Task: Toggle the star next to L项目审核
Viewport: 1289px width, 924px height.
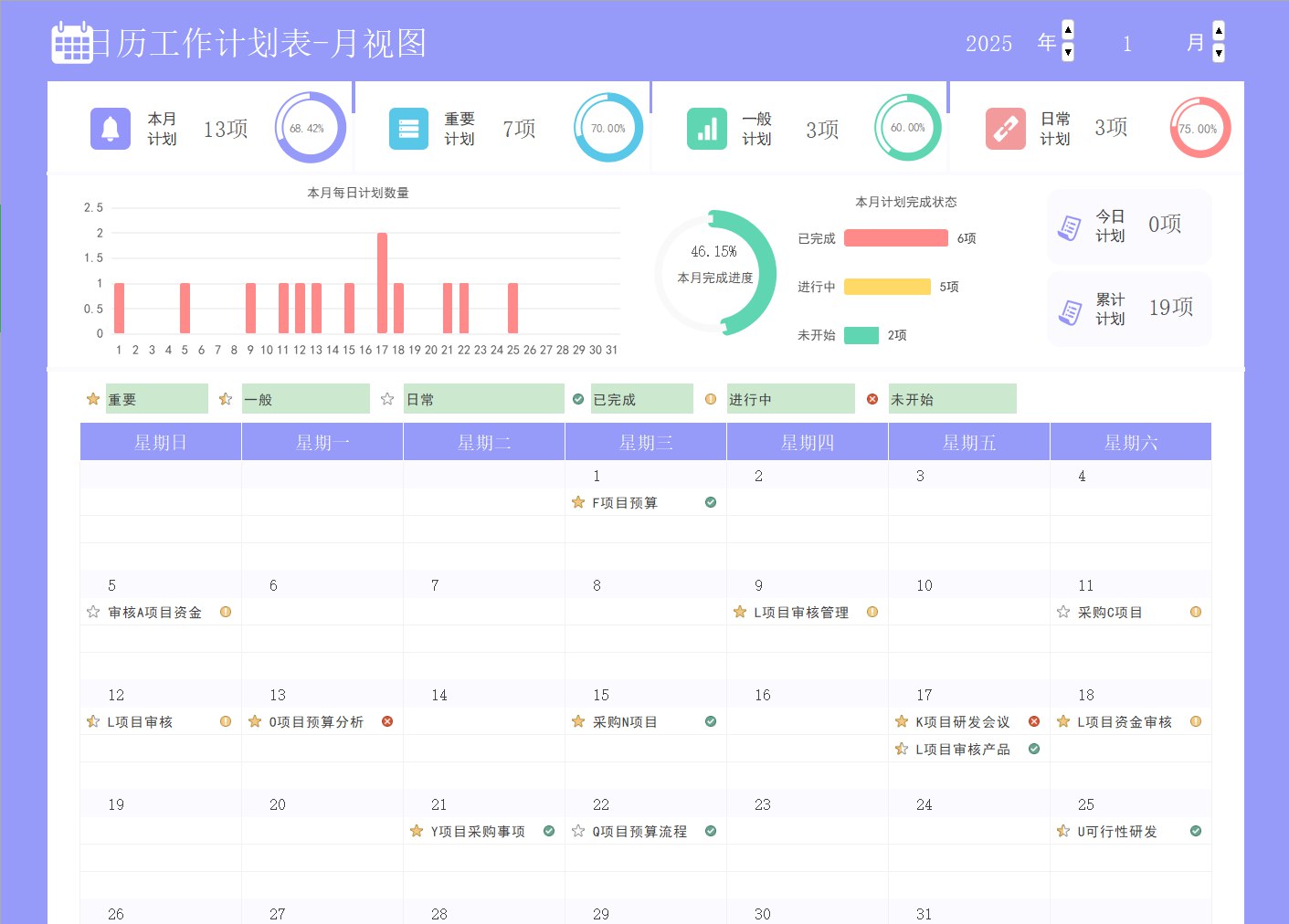Action: [92, 720]
